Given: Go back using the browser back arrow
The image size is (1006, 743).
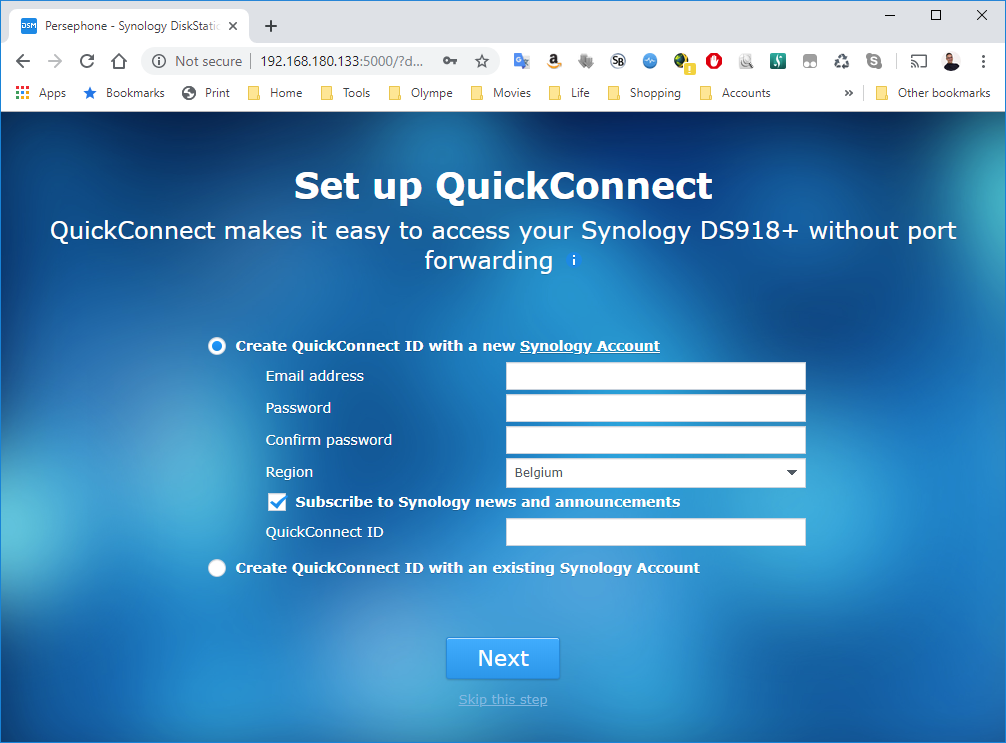Looking at the screenshot, I should (x=23, y=61).
